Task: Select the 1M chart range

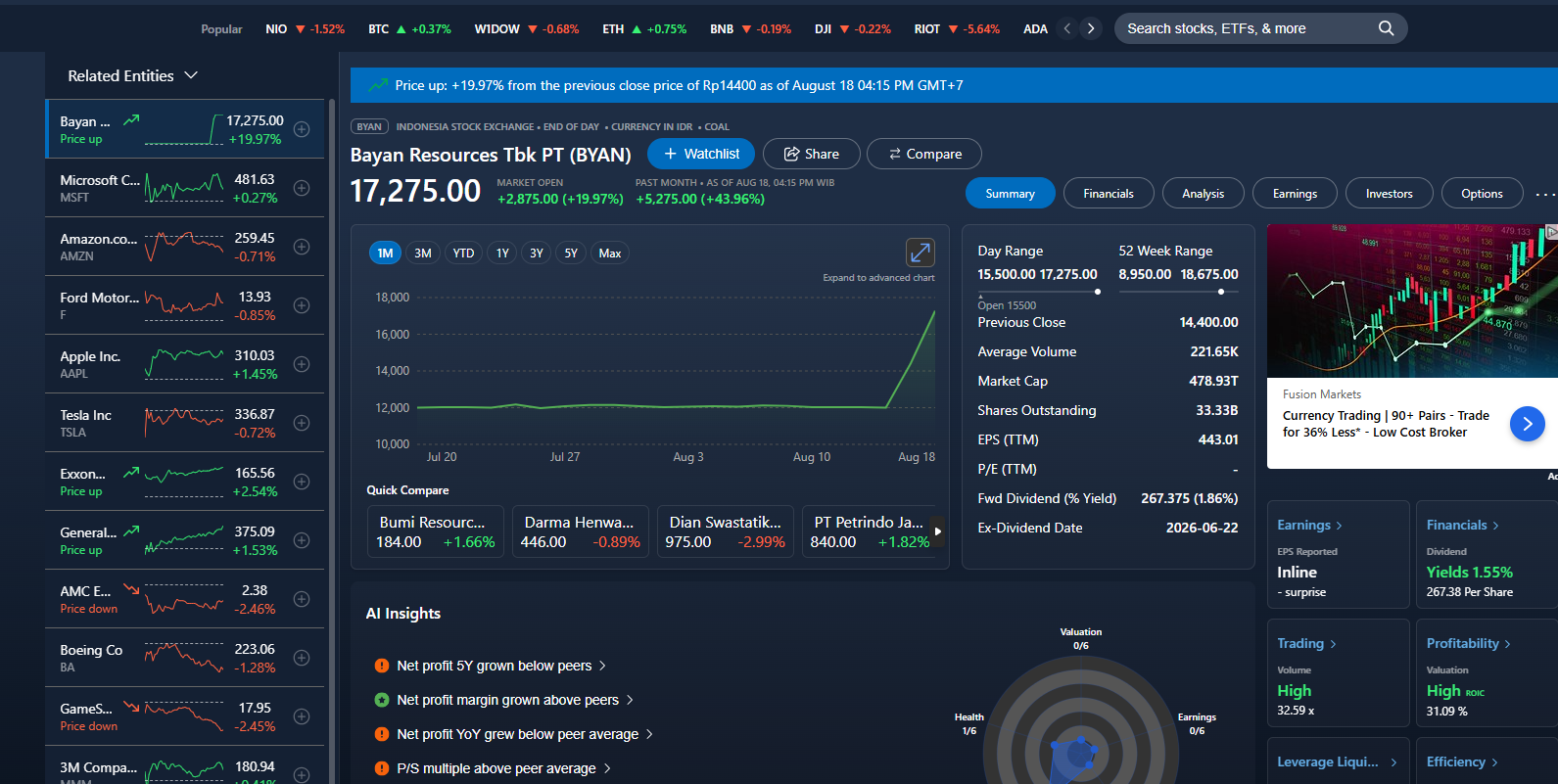Action: (385, 254)
